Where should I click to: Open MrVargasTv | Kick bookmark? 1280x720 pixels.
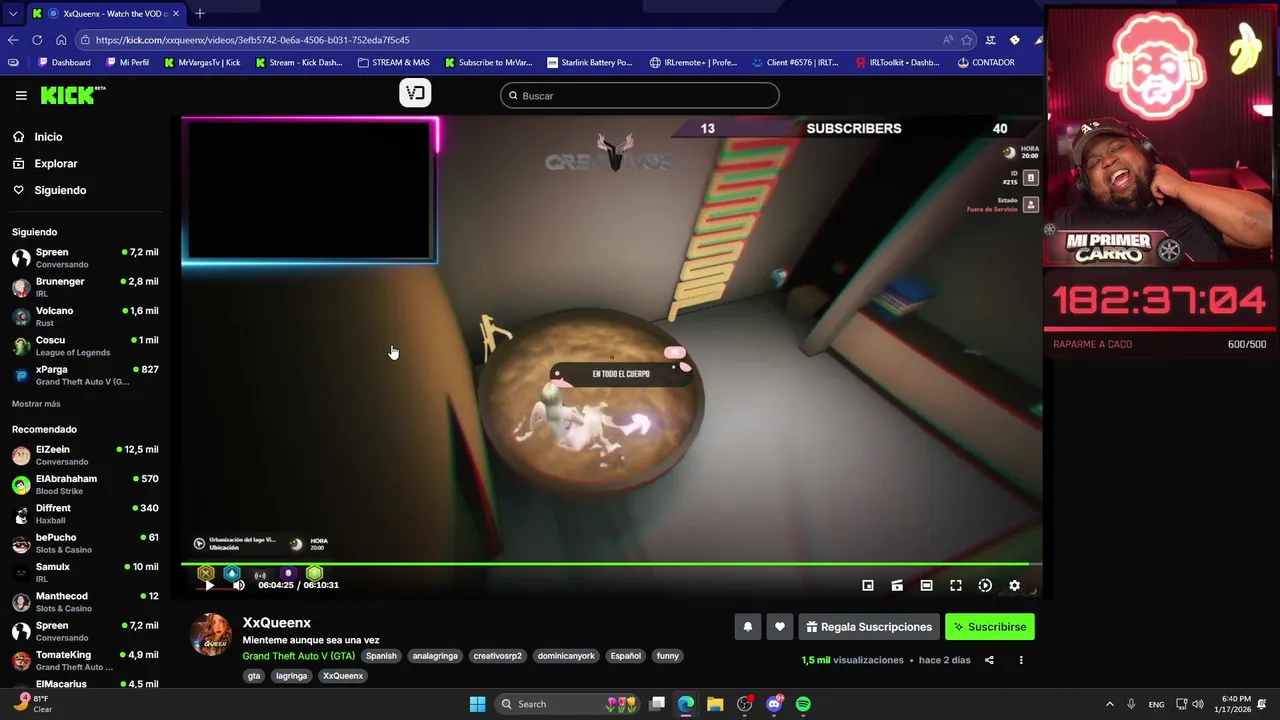click(x=202, y=62)
